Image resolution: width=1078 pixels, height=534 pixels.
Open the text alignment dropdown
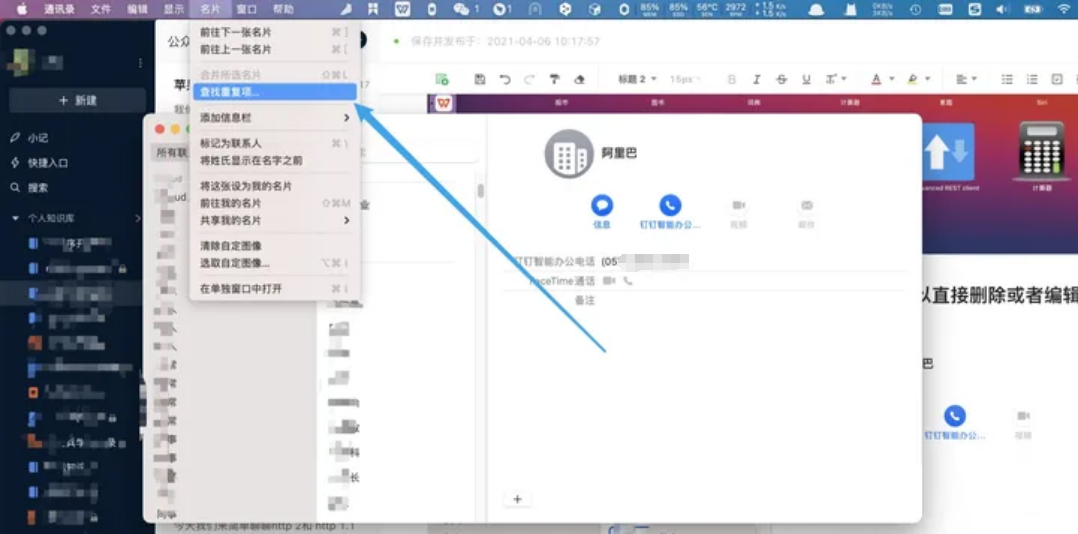coord(966,79)
